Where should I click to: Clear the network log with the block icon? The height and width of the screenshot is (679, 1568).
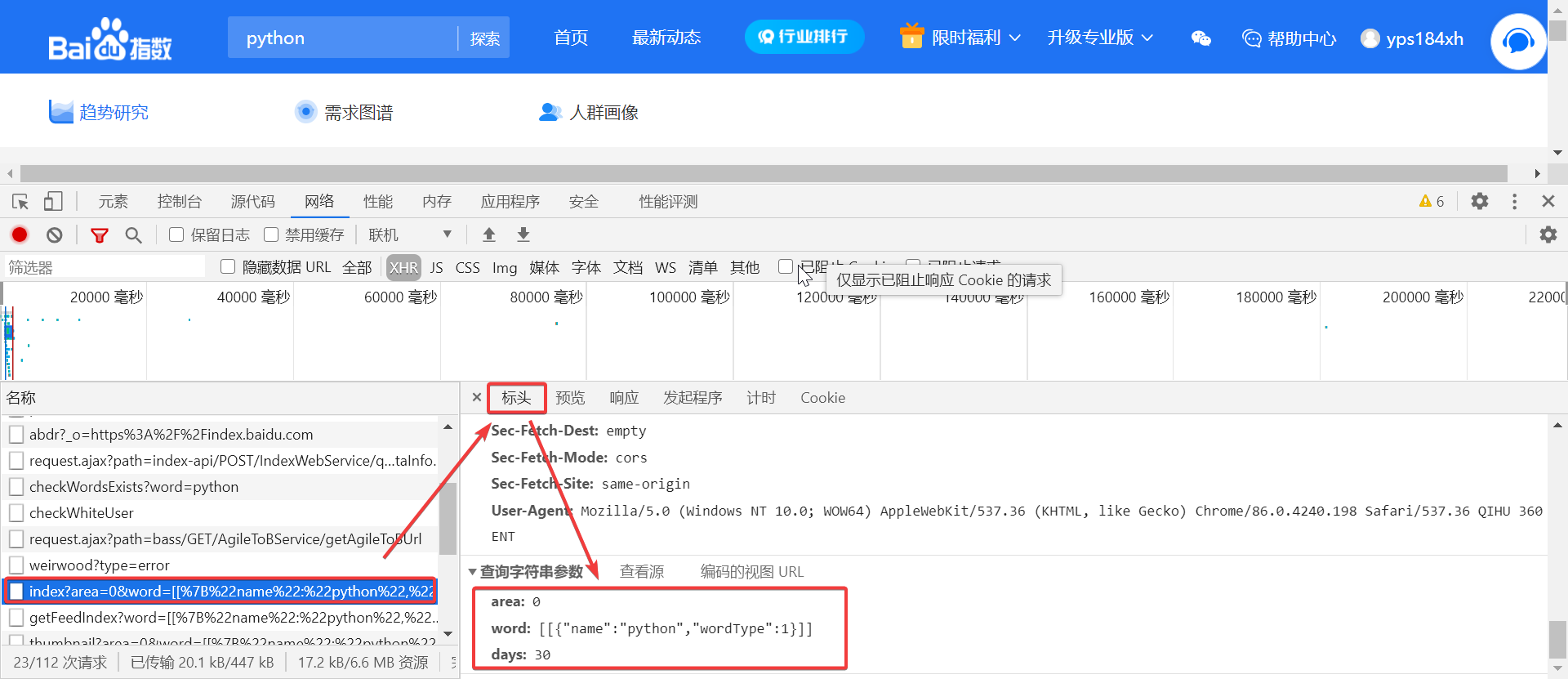point(55,235)
